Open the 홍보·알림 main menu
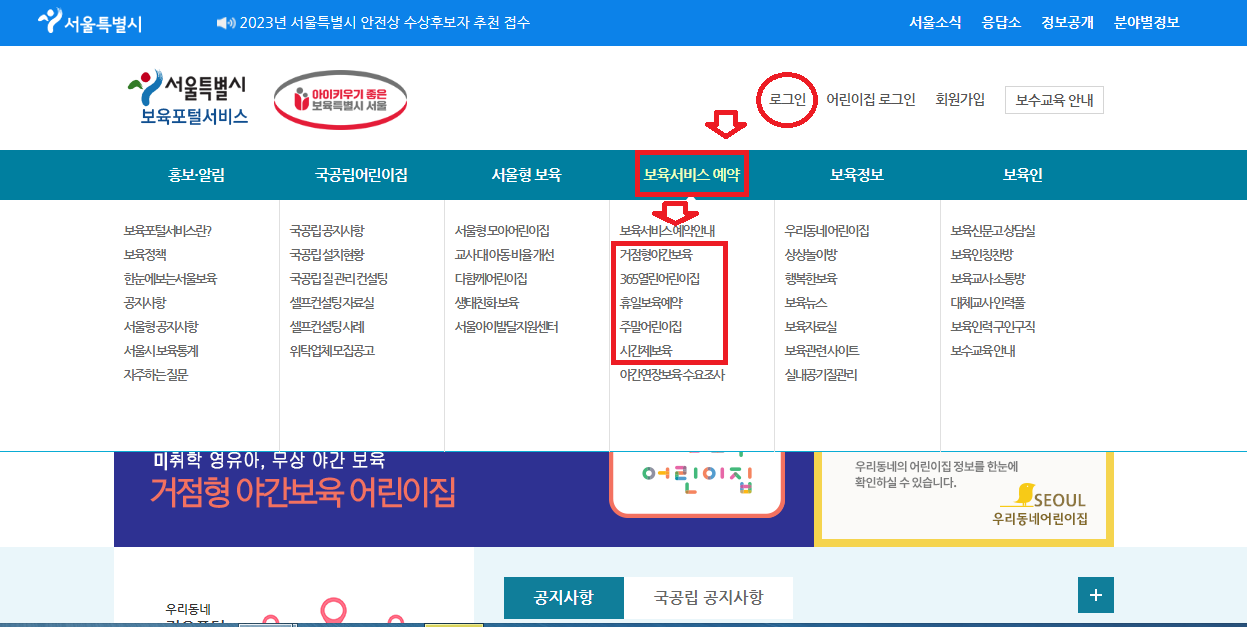Screen dimensions: 1247x627 [x=196, y=175]
